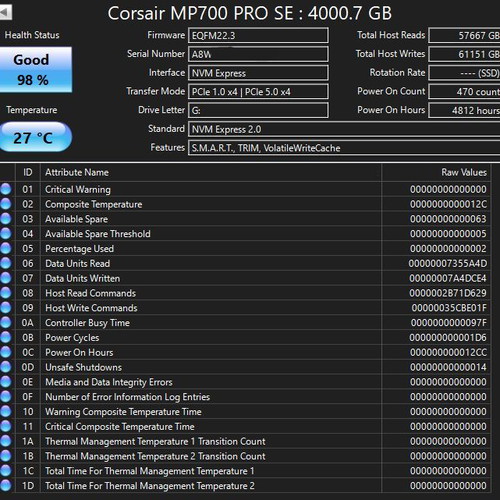This screenshot has width=500, height=500.
Task: Click the Power On Hours value field
Action: [x=464, y=110]
